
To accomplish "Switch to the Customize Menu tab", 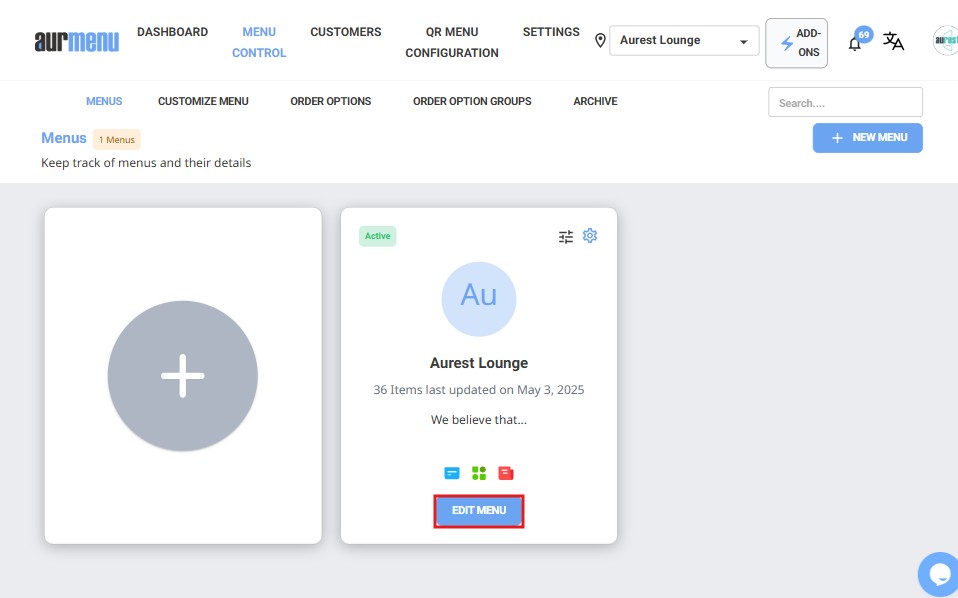I will (203, 101).
